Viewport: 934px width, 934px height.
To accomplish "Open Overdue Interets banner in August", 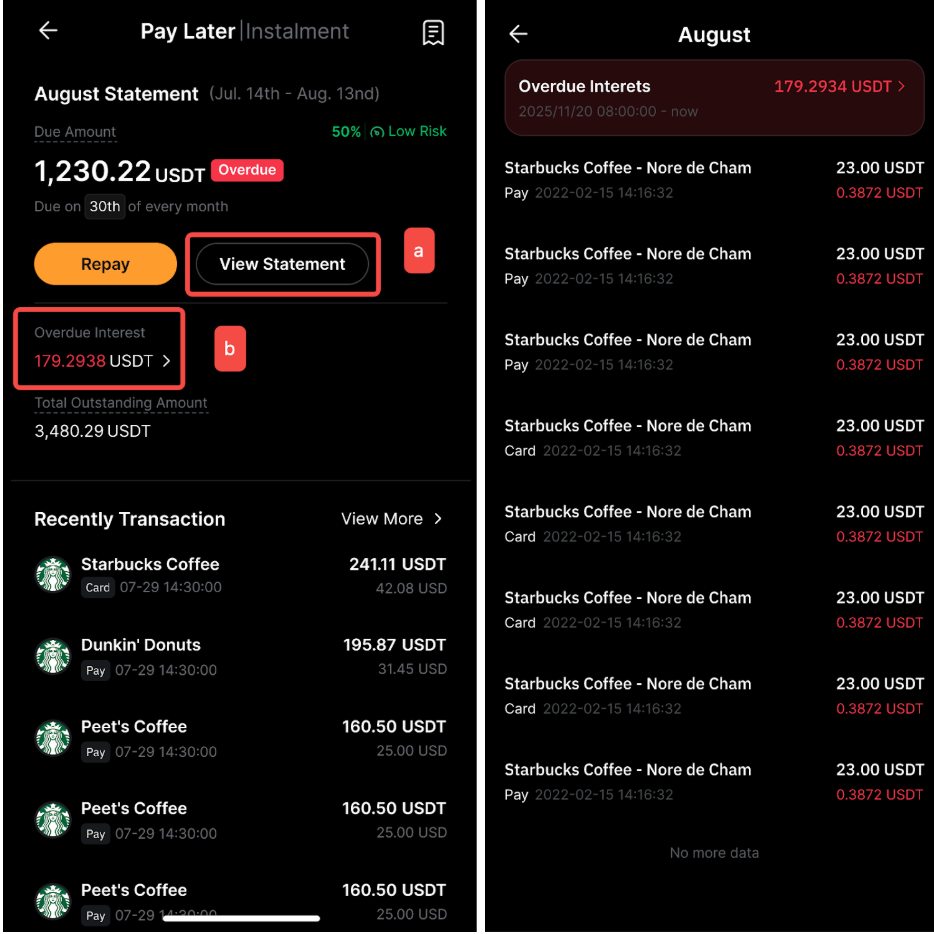I will (x=713, y=98).
